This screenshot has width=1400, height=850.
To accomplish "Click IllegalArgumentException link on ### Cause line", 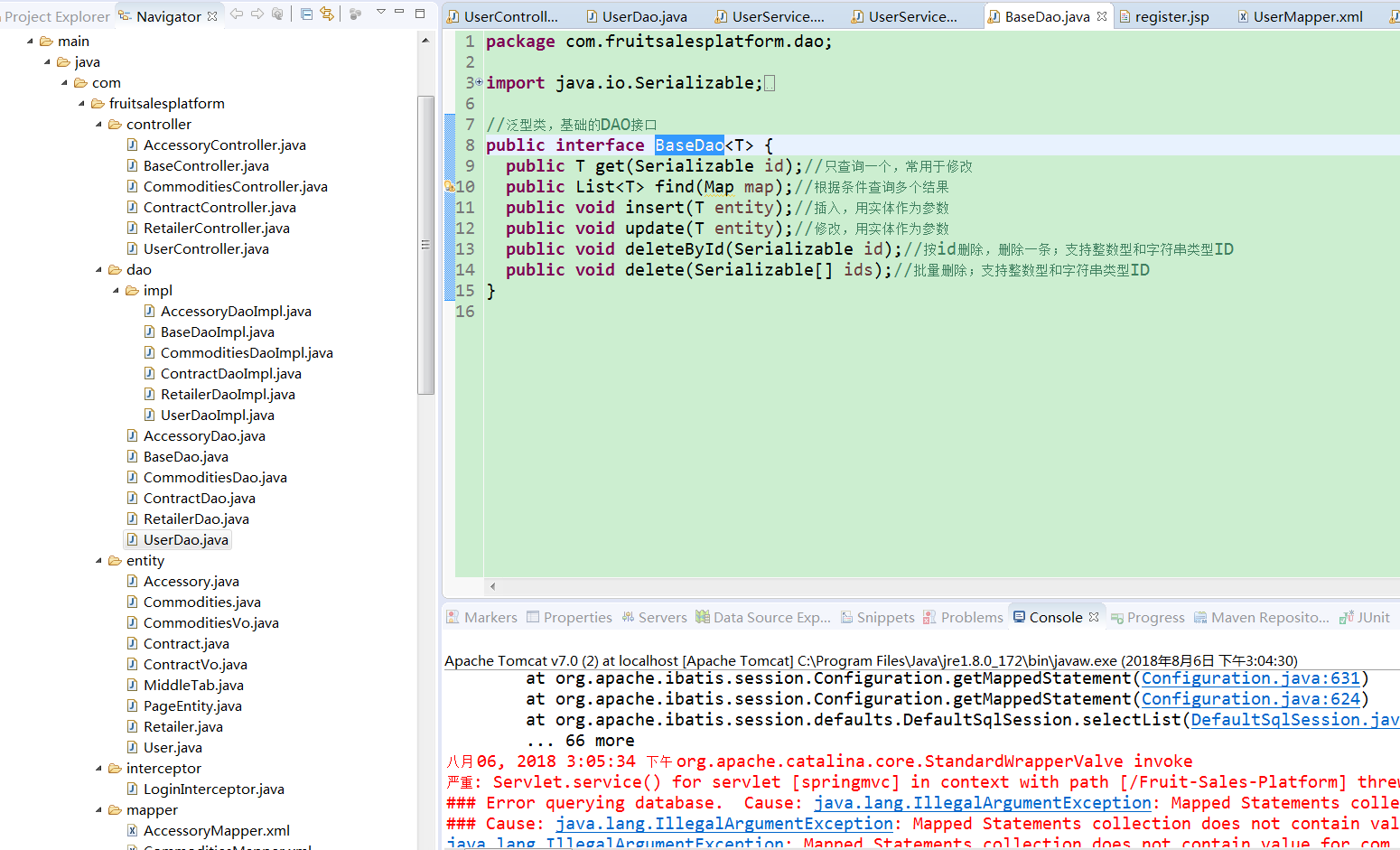I will 724,824.
